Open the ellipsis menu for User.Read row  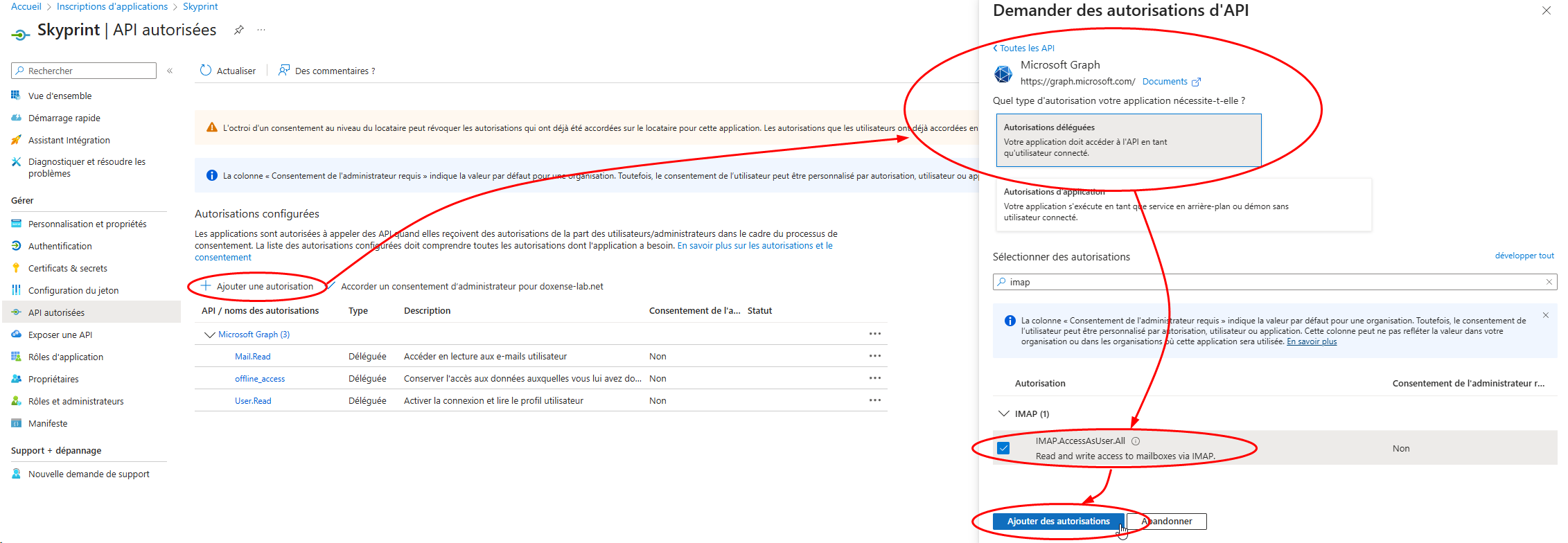coord(875,400)
